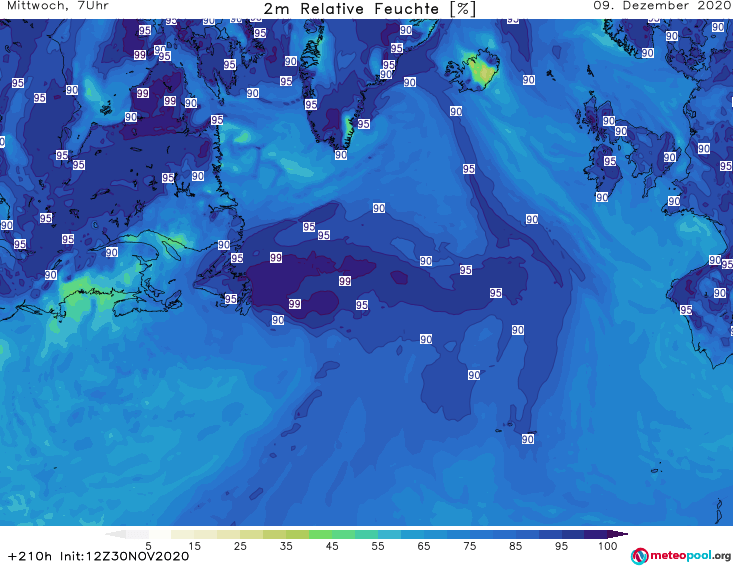The width and height of the screenshot is (733, 566).
Task: Pick the white arrow tip of the color bar
Action: (x=115, y=534)
